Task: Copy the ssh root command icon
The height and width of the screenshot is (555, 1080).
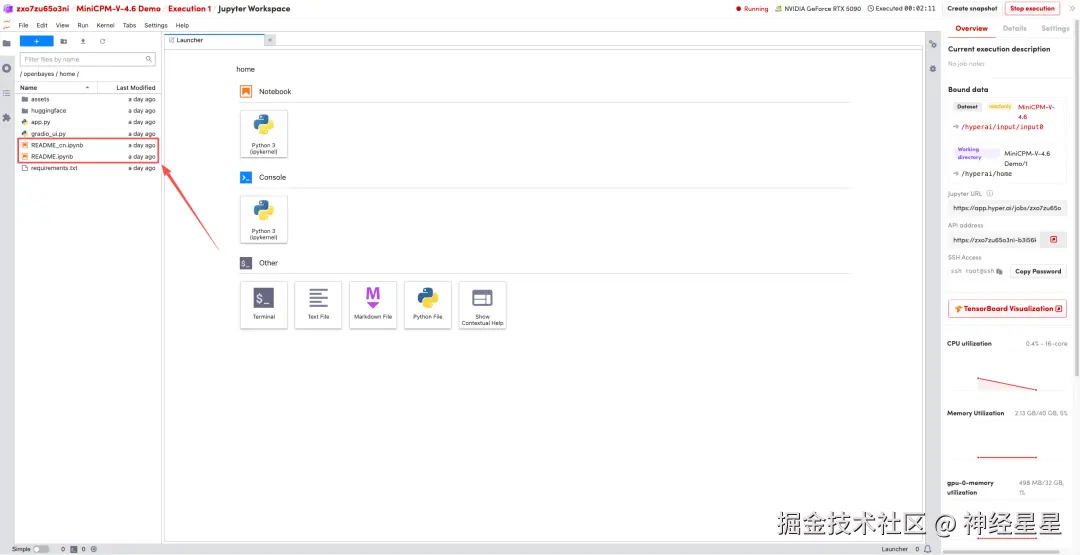Action: 999,271
